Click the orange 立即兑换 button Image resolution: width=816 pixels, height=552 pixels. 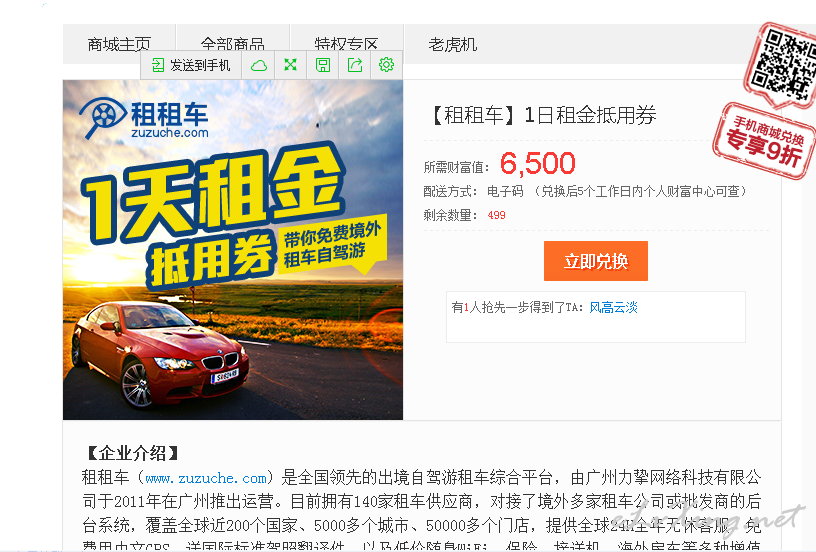(596, 261)
